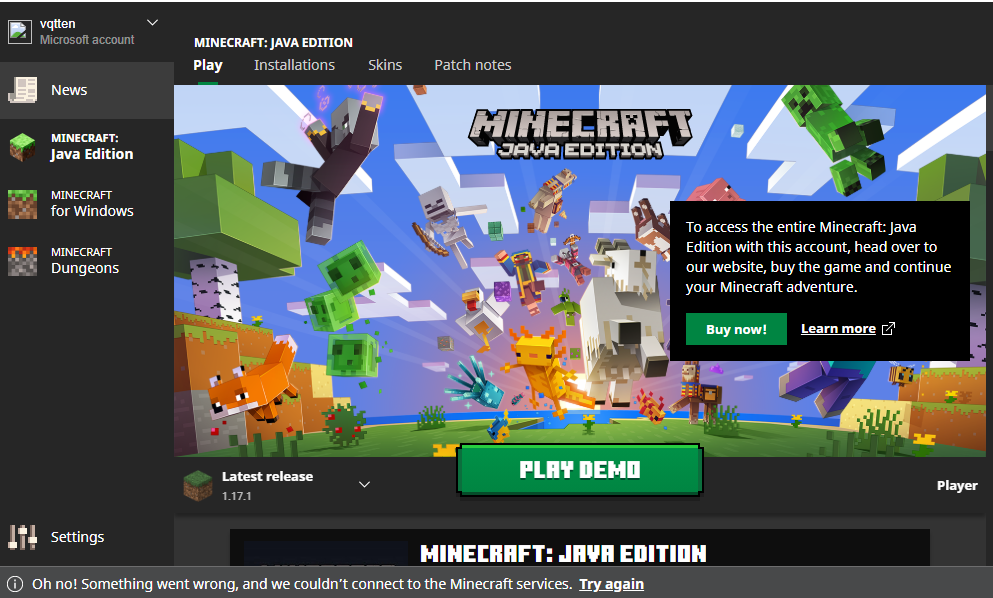
Task: Click the Latest release grass block icon
Action: coord(198,485)
